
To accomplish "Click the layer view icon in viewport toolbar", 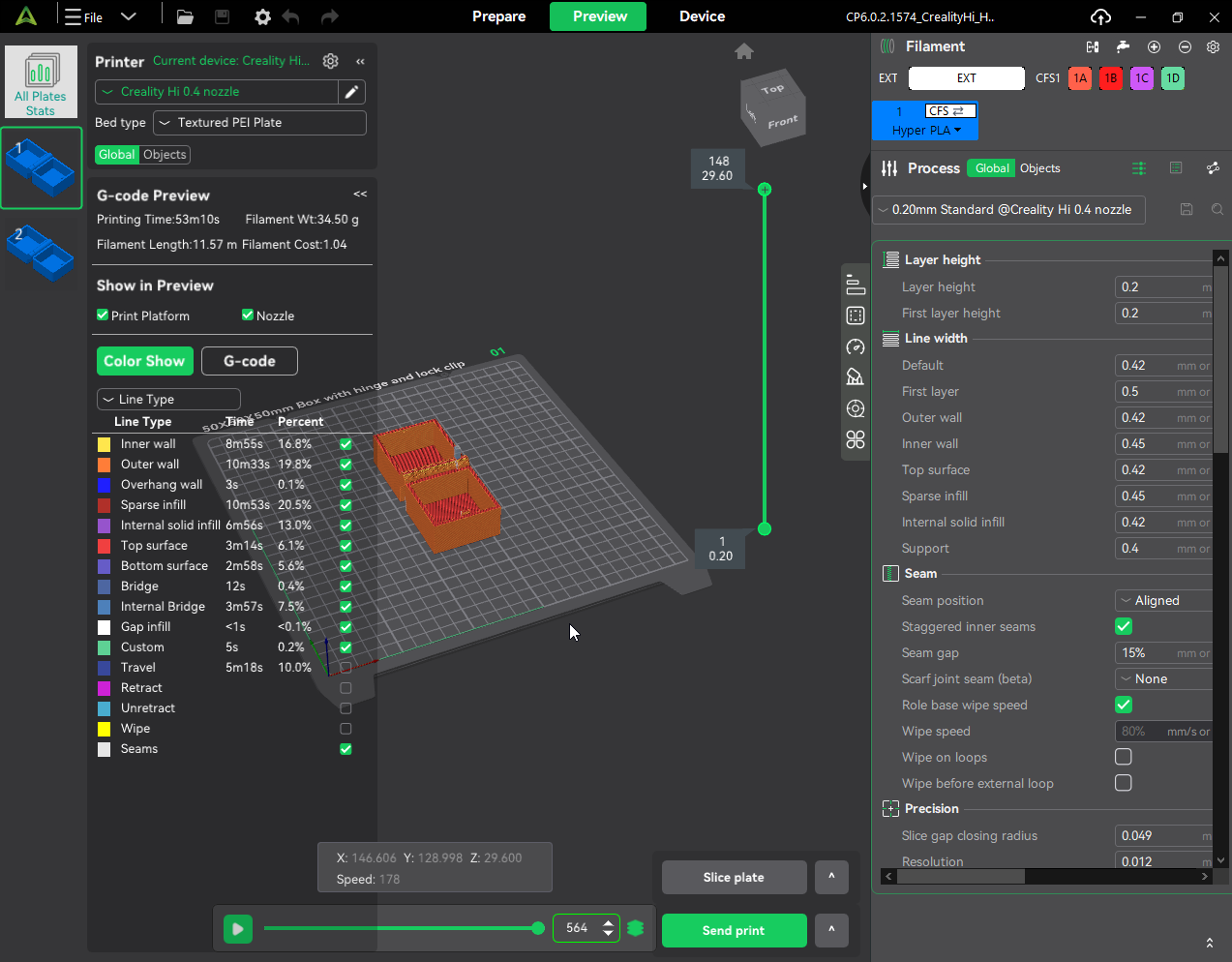I will [856, 286].
